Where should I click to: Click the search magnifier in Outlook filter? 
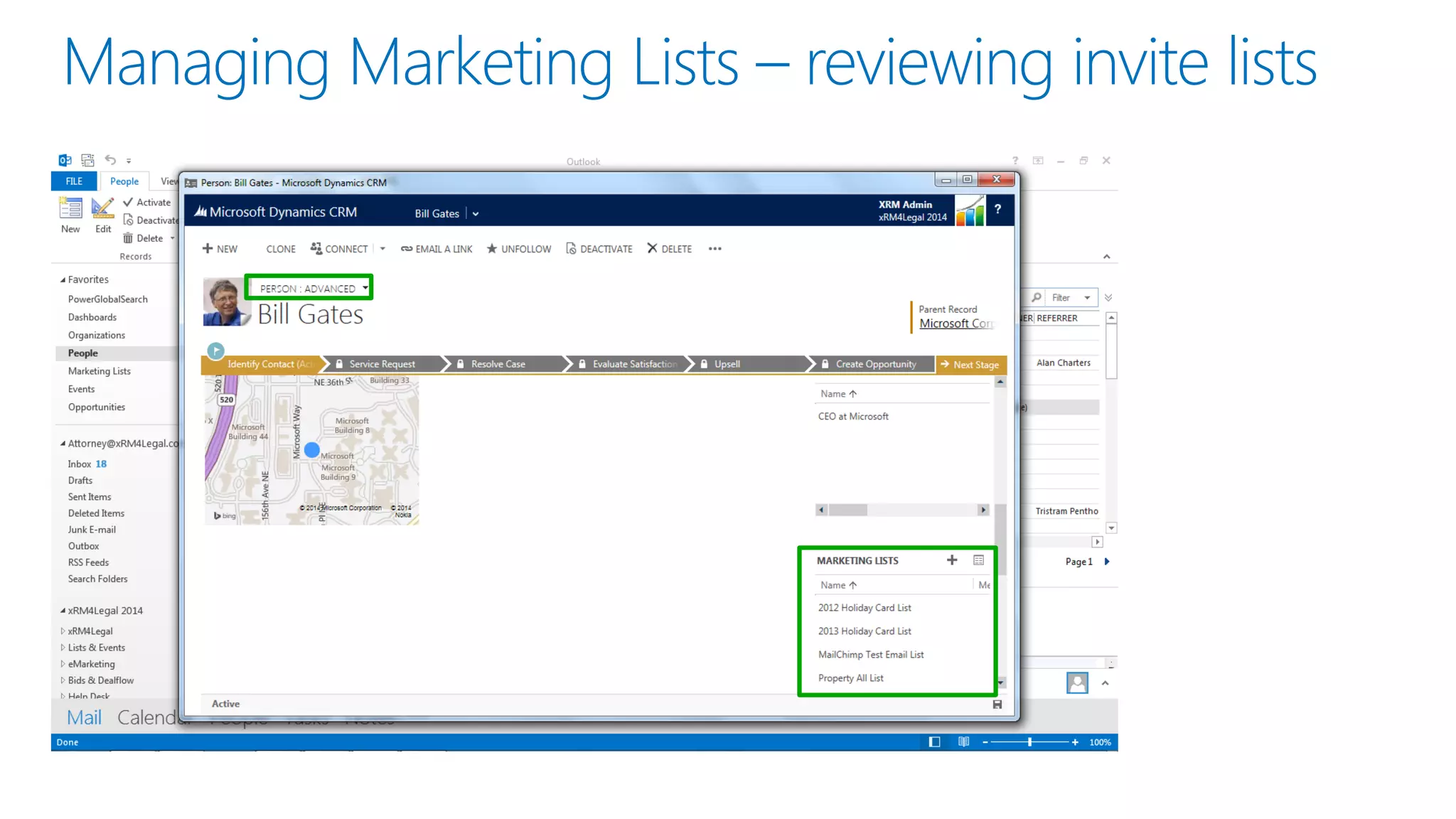click(x=1037, y=297)
